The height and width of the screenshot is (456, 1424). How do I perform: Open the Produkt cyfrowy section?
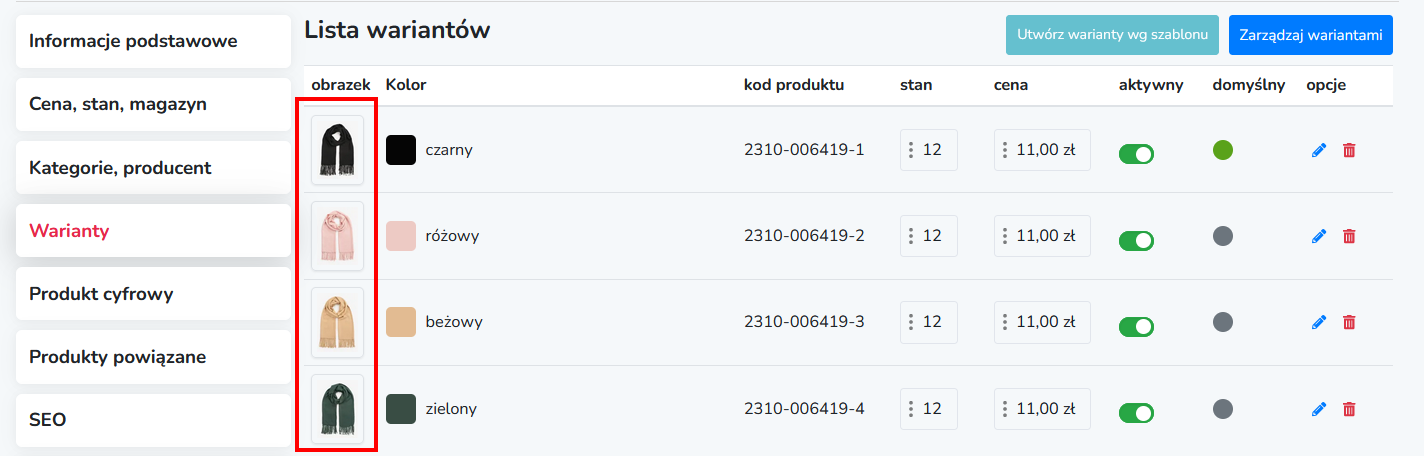click(153, 294)
